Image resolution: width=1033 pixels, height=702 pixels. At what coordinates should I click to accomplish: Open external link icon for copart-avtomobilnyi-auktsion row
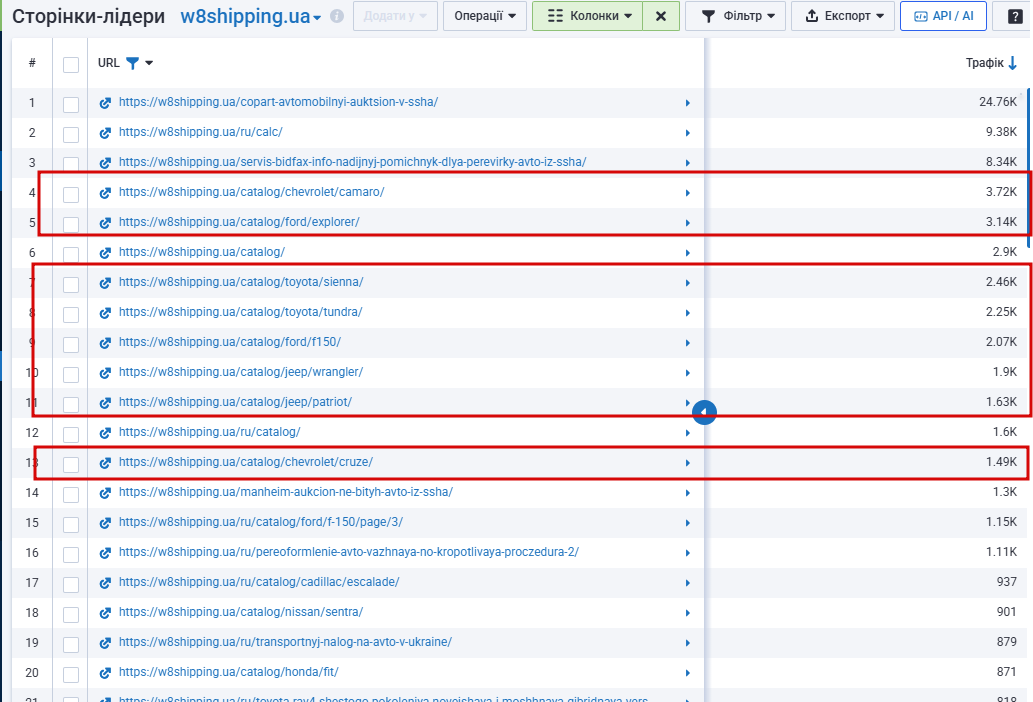[105, 103]
